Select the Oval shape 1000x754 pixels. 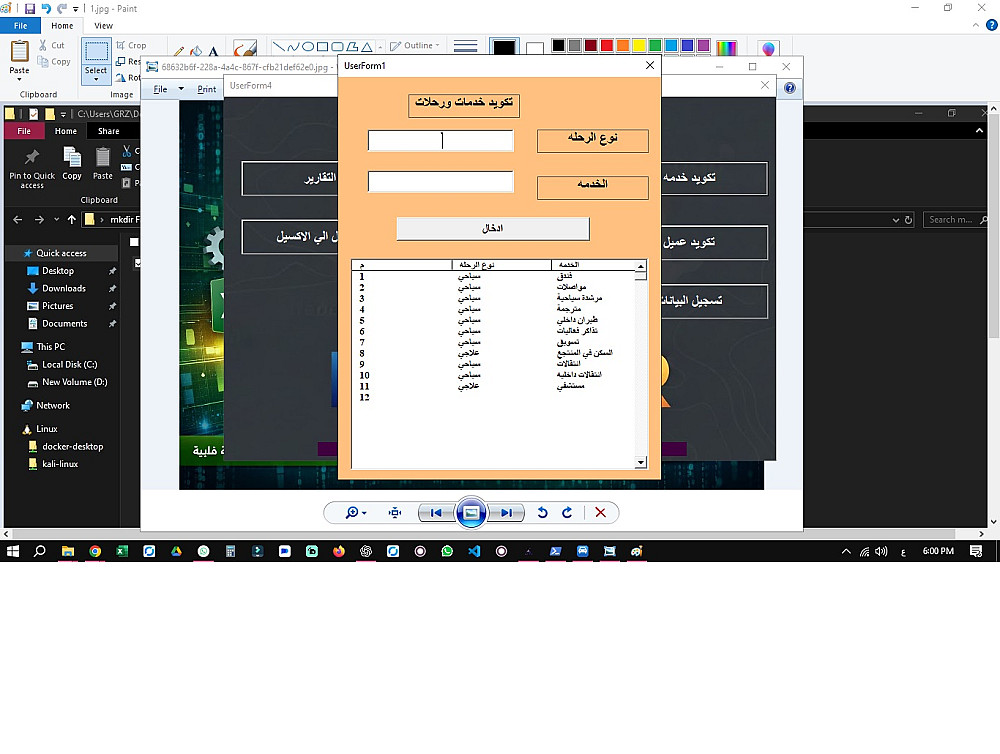coord(308,47)
